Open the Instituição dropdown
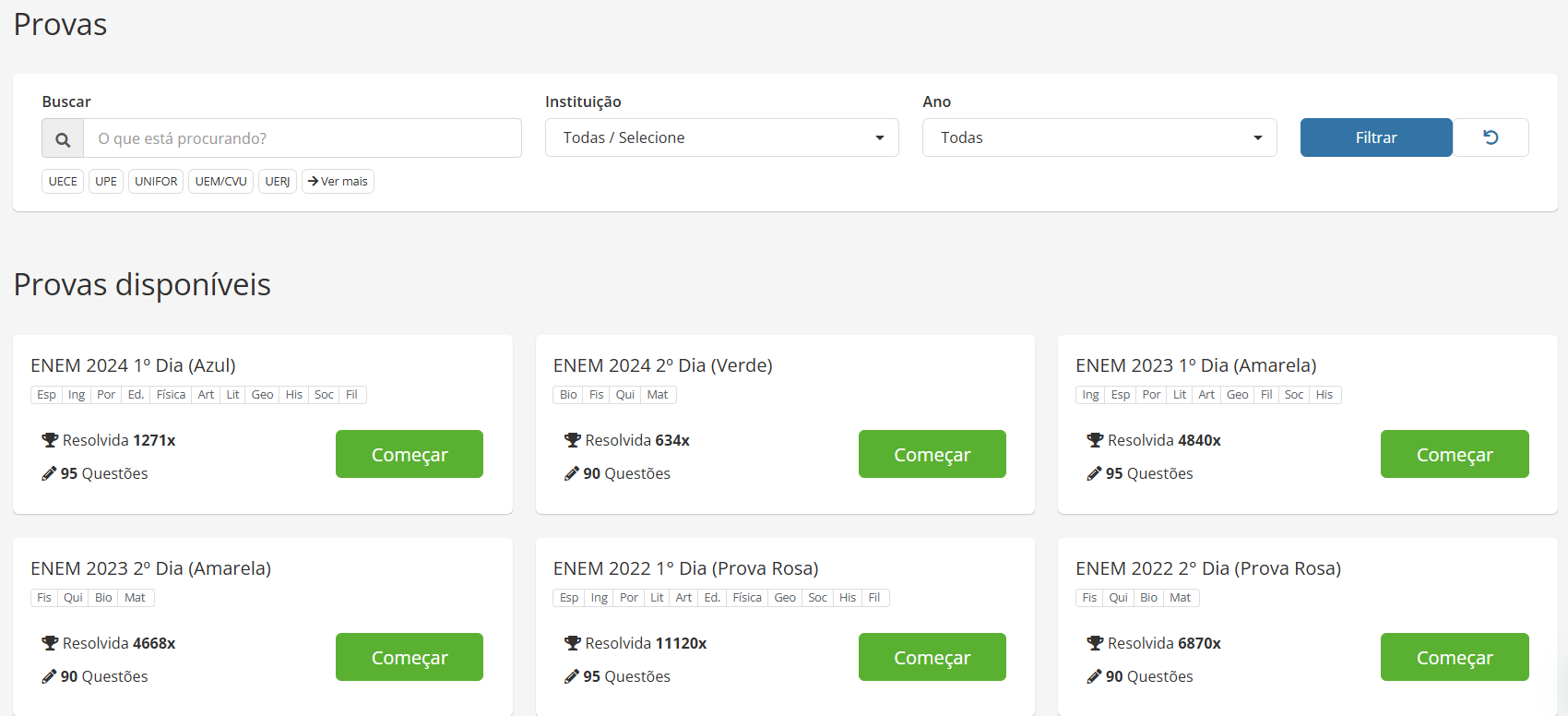1568x716 pixels. click(722, 137)
